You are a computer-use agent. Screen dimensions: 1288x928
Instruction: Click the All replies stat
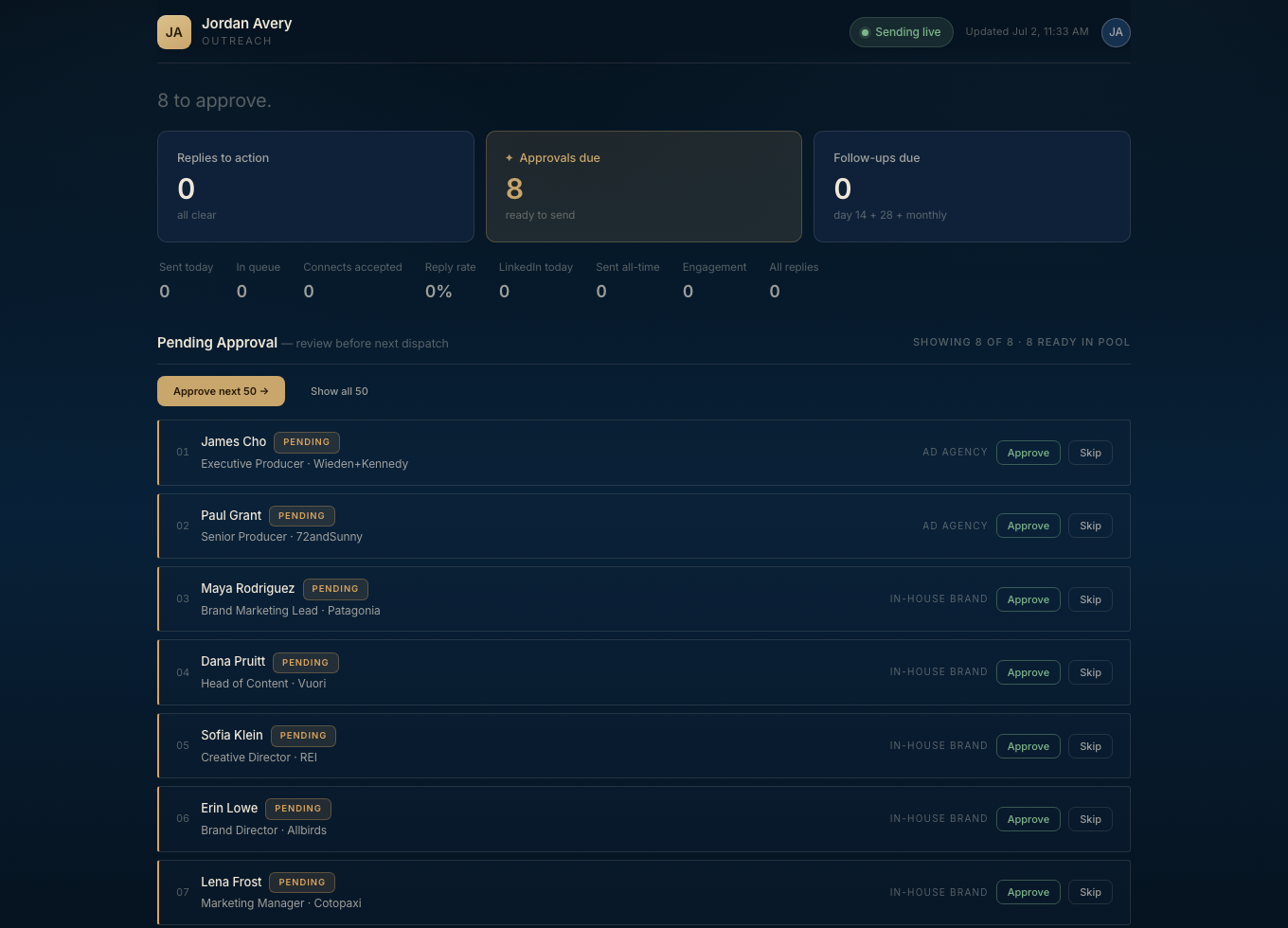click(x=794, y=280)
